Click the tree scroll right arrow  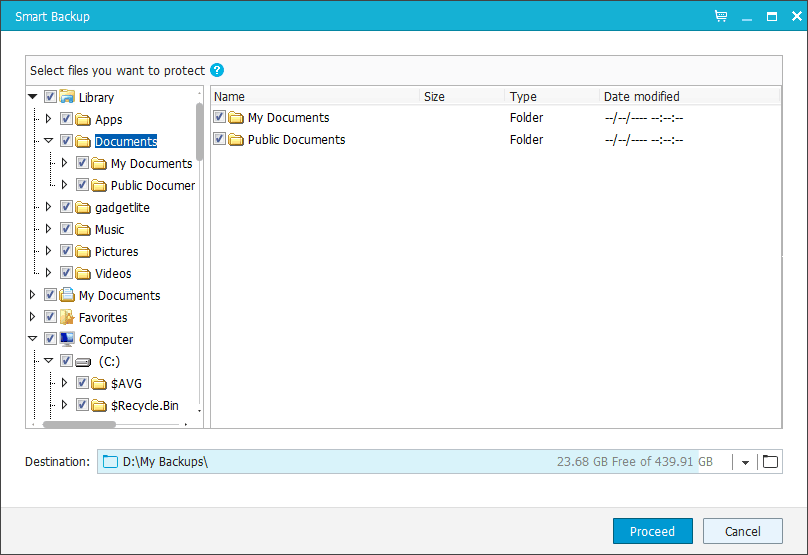tap(186, 425)
